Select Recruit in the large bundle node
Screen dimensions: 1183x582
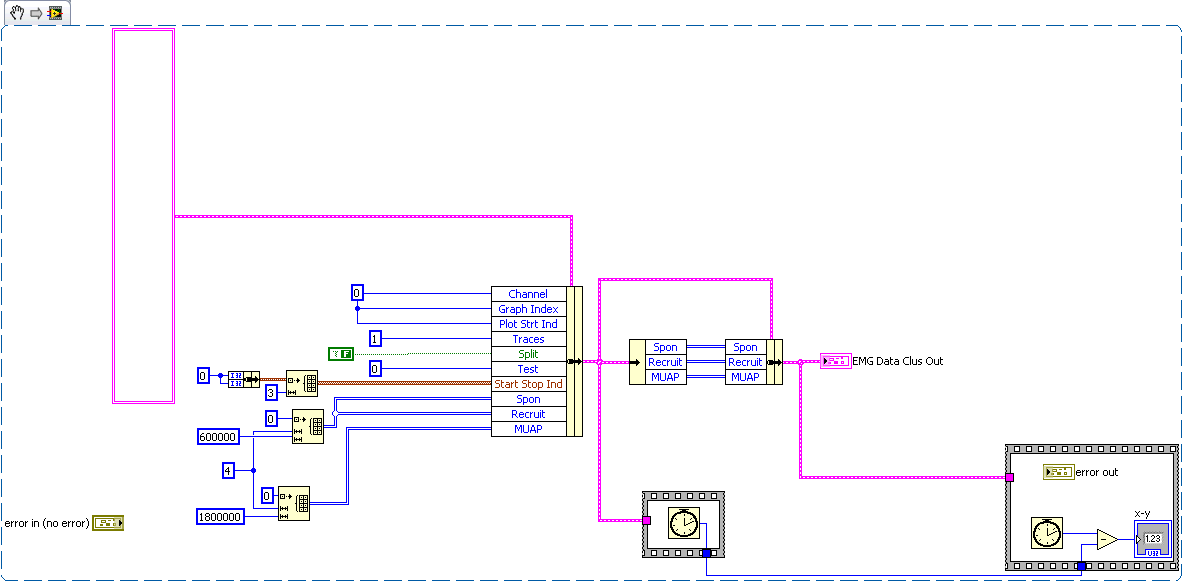click(528, 414)
